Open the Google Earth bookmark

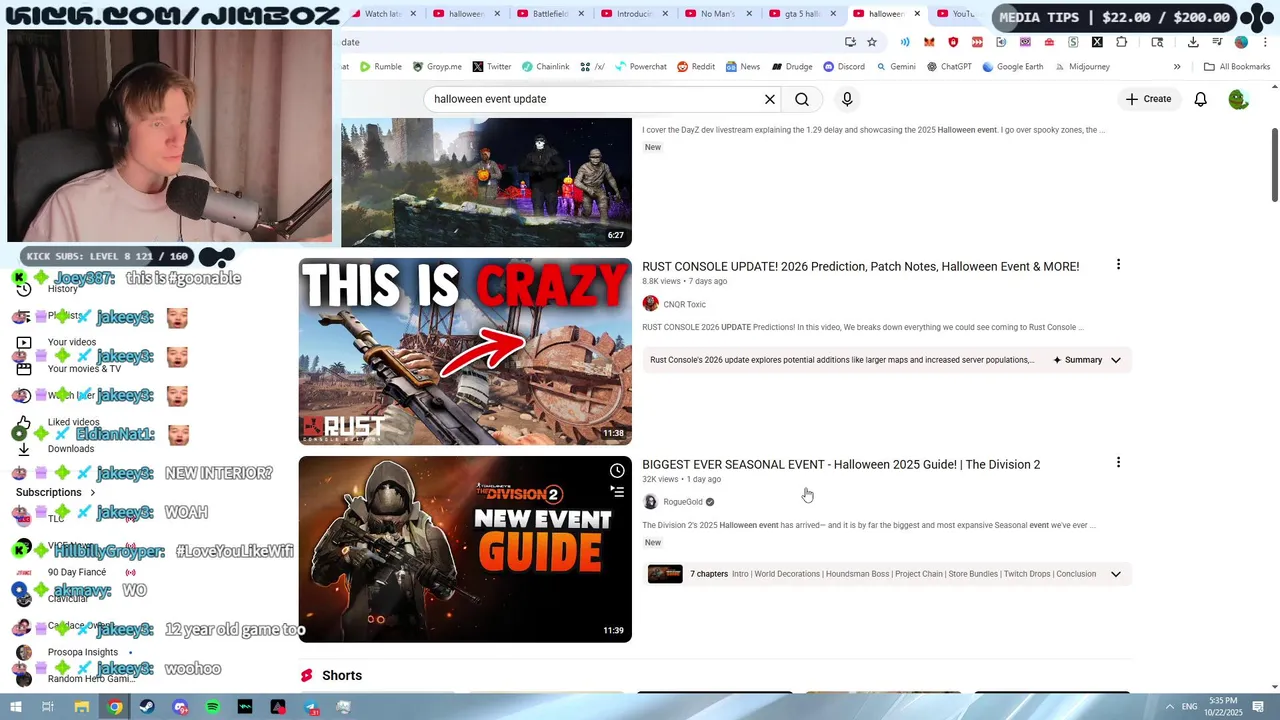[x=1013, y=67]
